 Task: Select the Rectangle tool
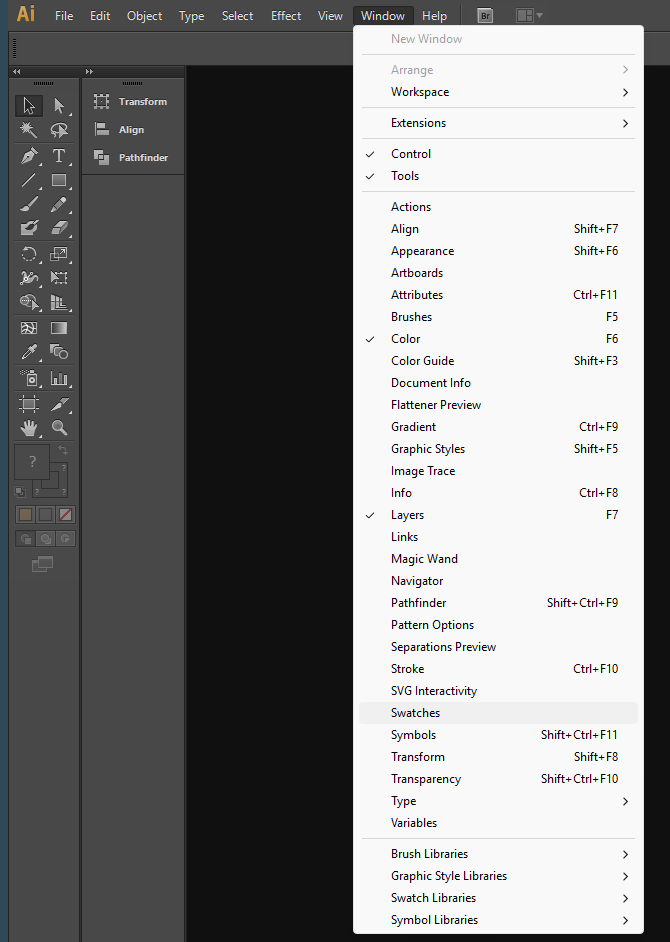click(59, 180)
